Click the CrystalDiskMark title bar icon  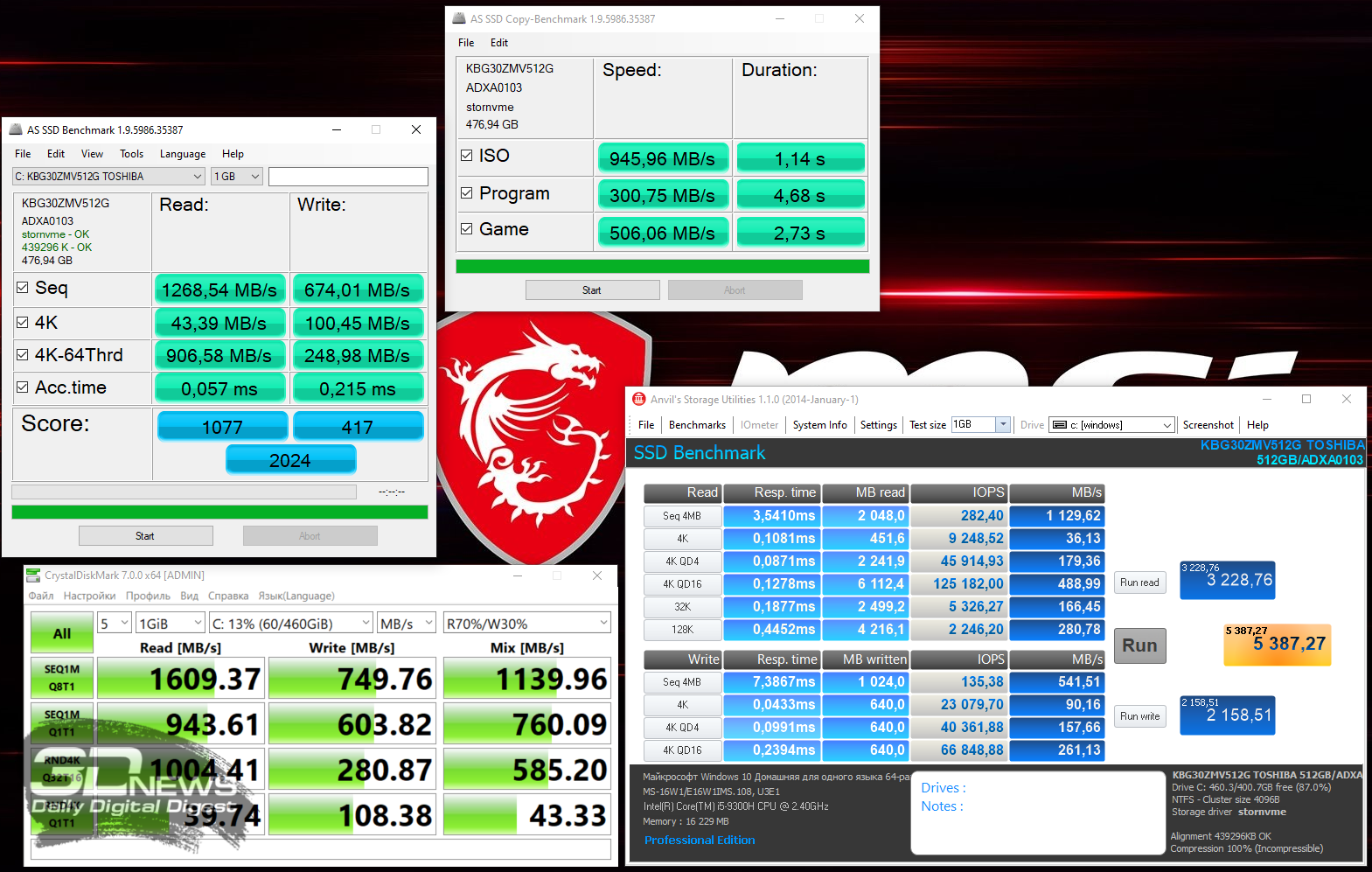click(x=33, y=575)
